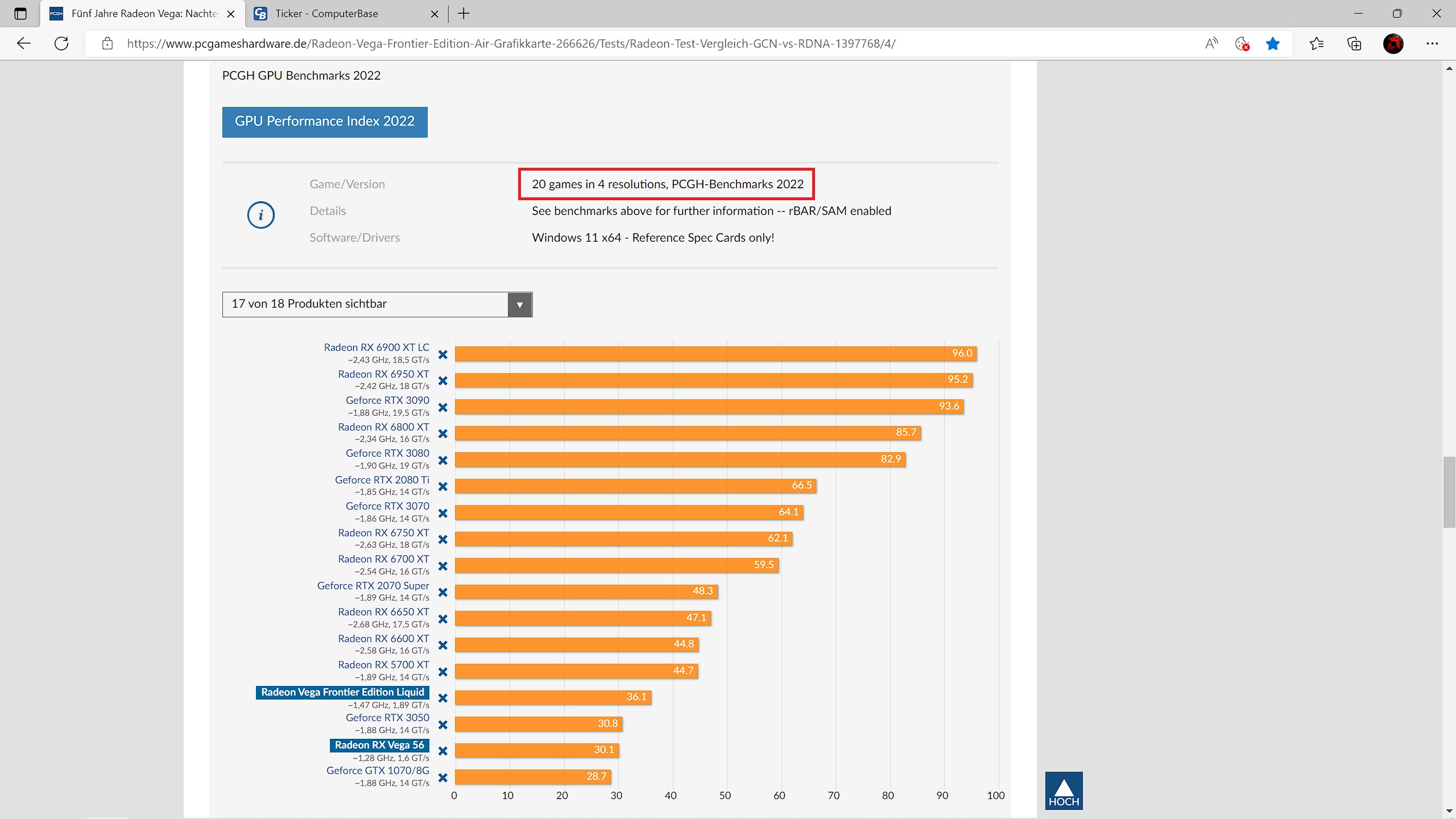Open the Radeon Vega Frontier Edition Liquid link
The width and height of the screenshot is (1456, 819).
tap(342, 692)
